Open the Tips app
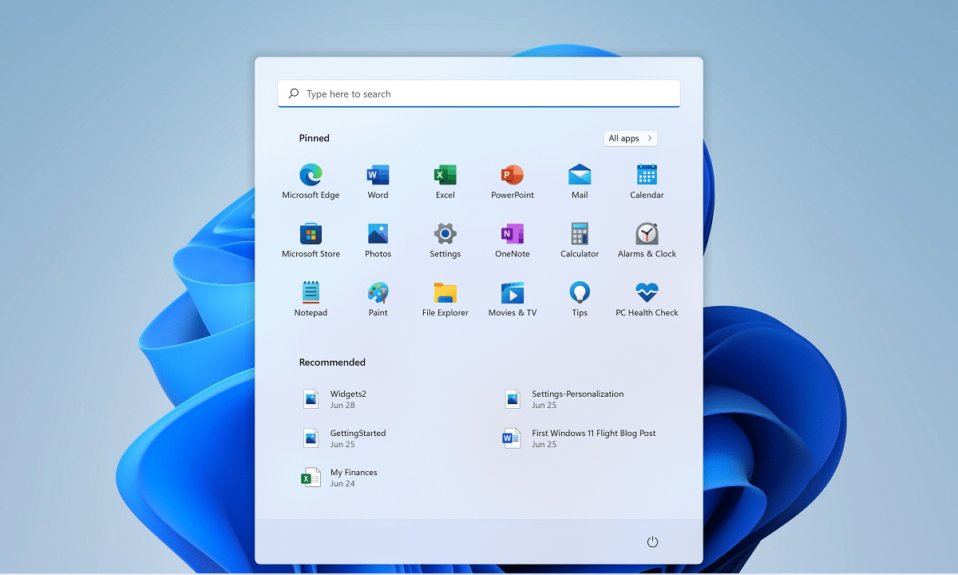Image resolution: width=958 pixels, height=575 pixels. click(x=579, y=299)
